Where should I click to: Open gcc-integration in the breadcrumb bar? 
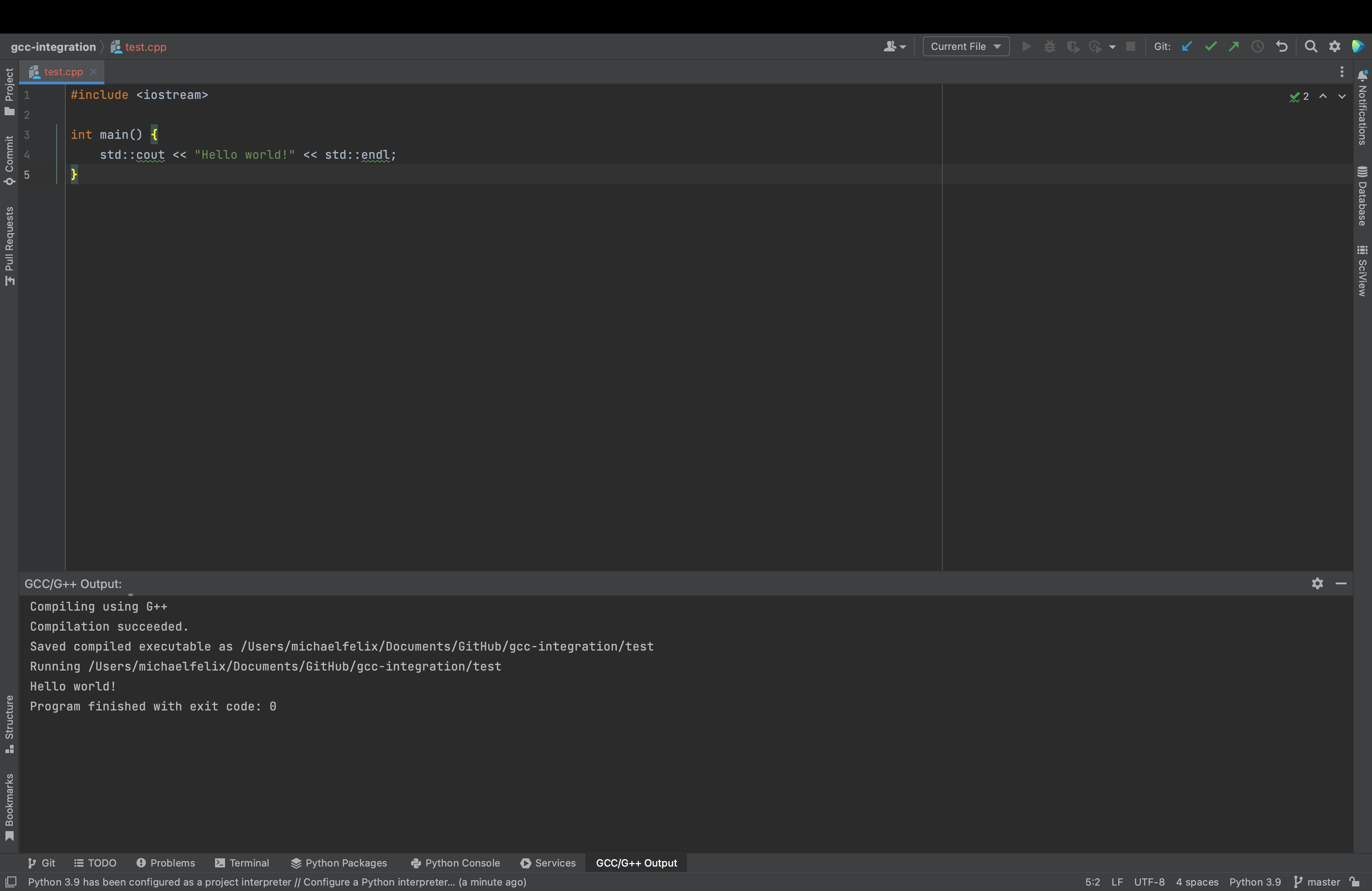click(x=53, y=47)
